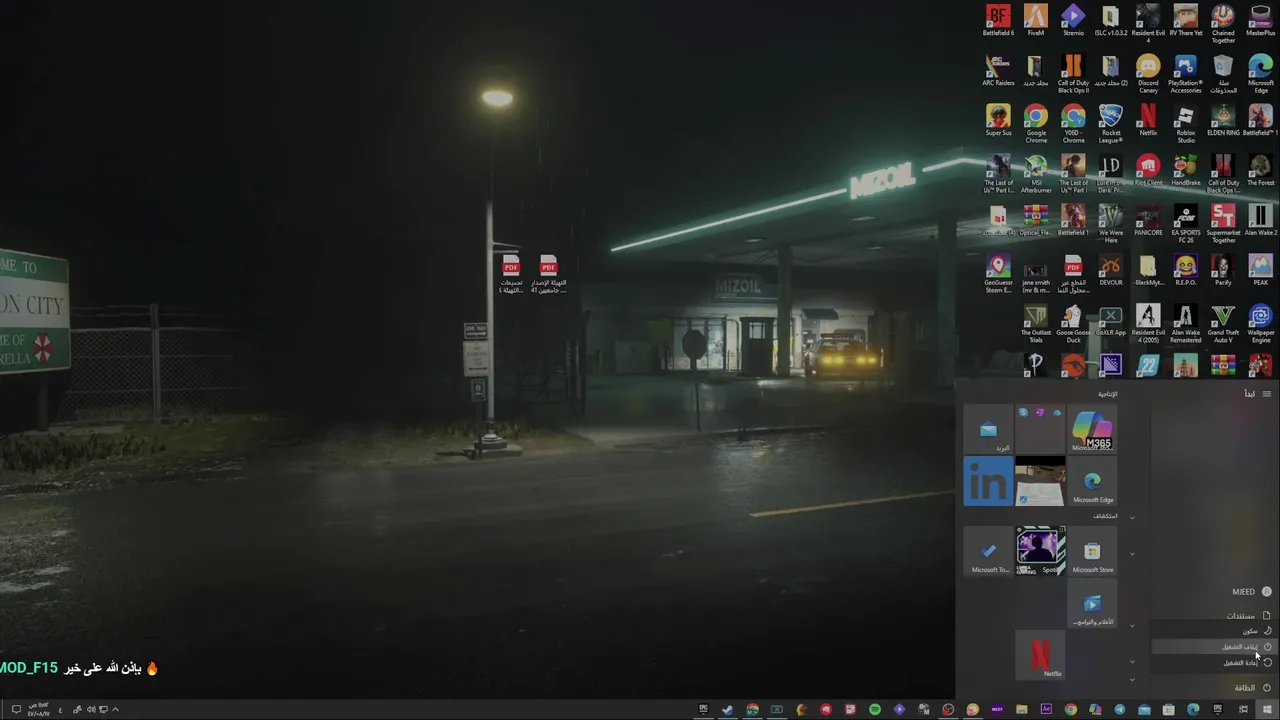Open the MasterPlus desktop shortcut
The height and width of the screenshot is (720, 1280).
click(x=1260, y=20)
